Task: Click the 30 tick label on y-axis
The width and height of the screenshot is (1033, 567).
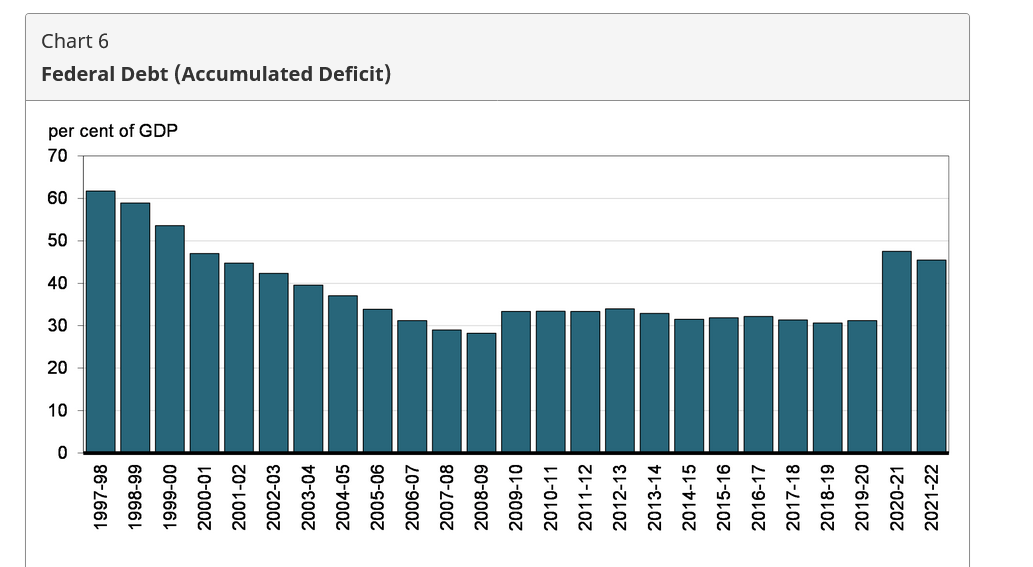Action: [x=57, y=326]
